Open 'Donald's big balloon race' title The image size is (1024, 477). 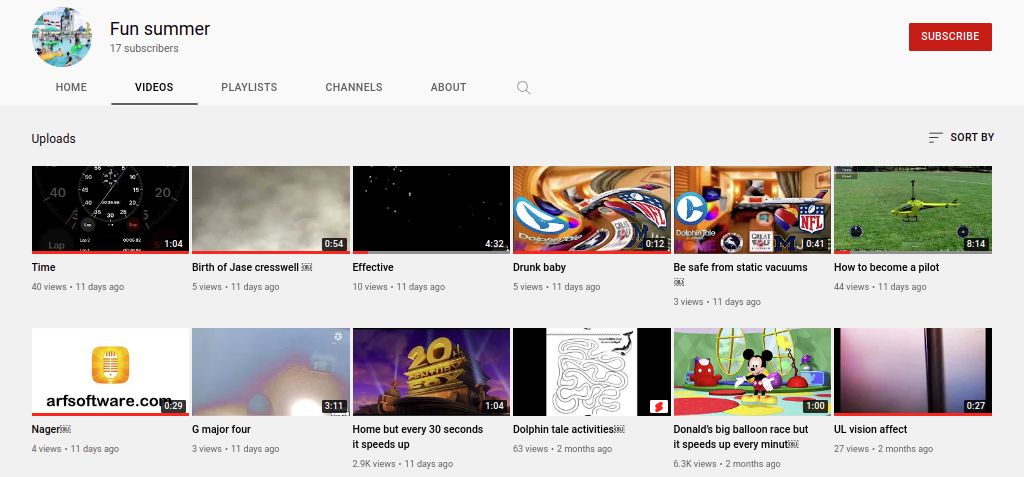[741, 436]
